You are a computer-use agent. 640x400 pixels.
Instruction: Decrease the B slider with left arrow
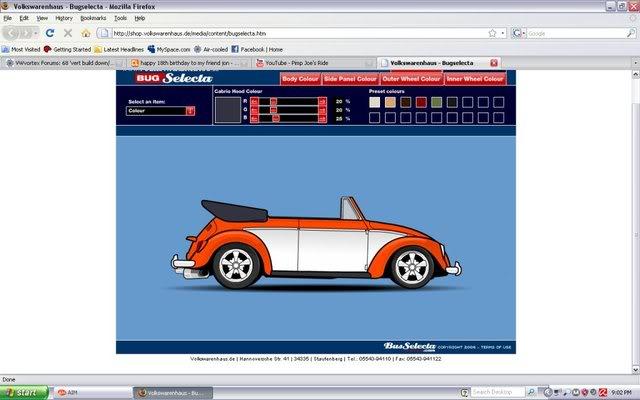[254, 118]
